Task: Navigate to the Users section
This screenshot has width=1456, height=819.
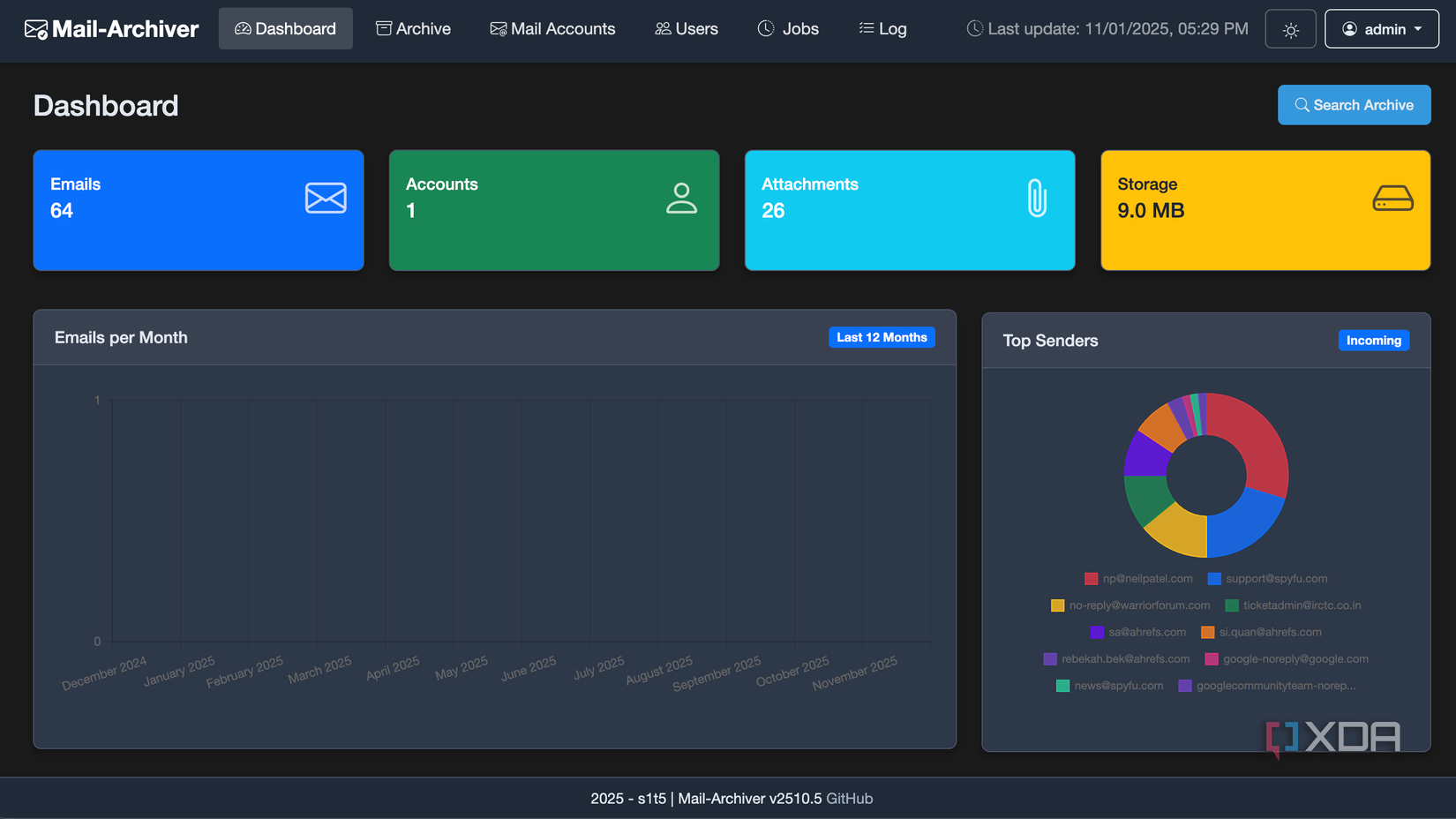Action: click(687, 29)
